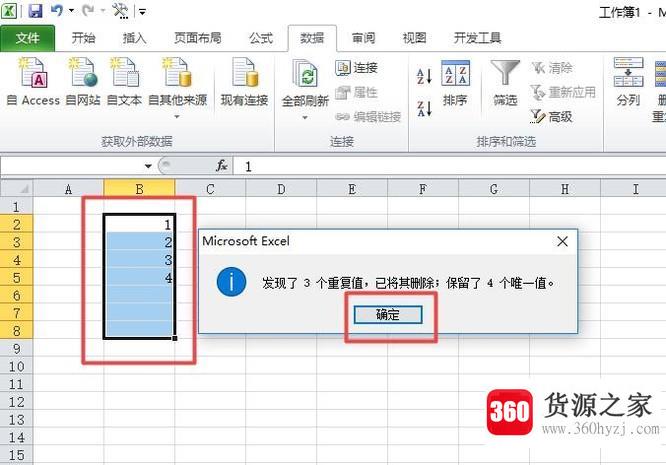
Task: Open the 文件 (File) tab
Action: coord(28,38)
